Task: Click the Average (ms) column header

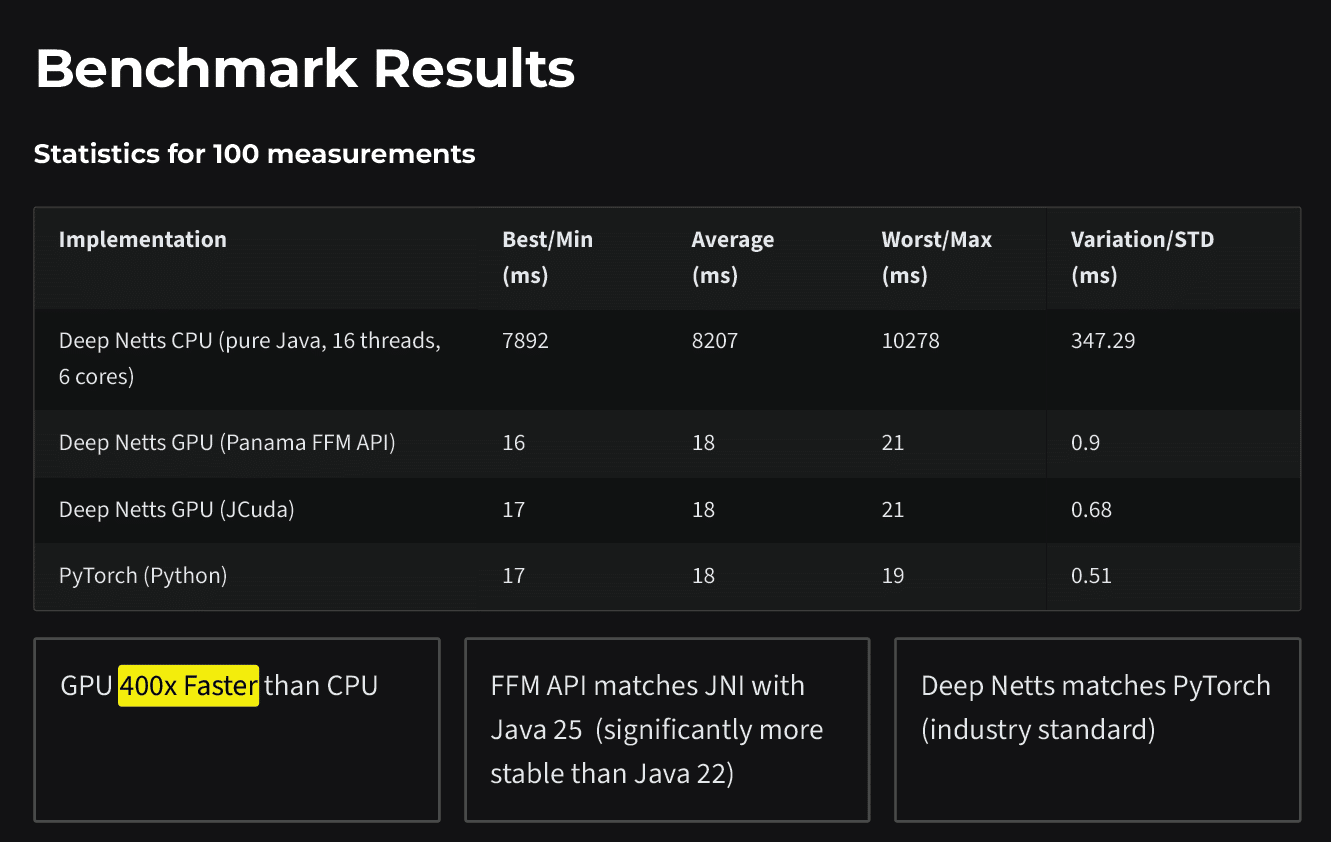Action: pyautogui.click(x=732, y=257)
